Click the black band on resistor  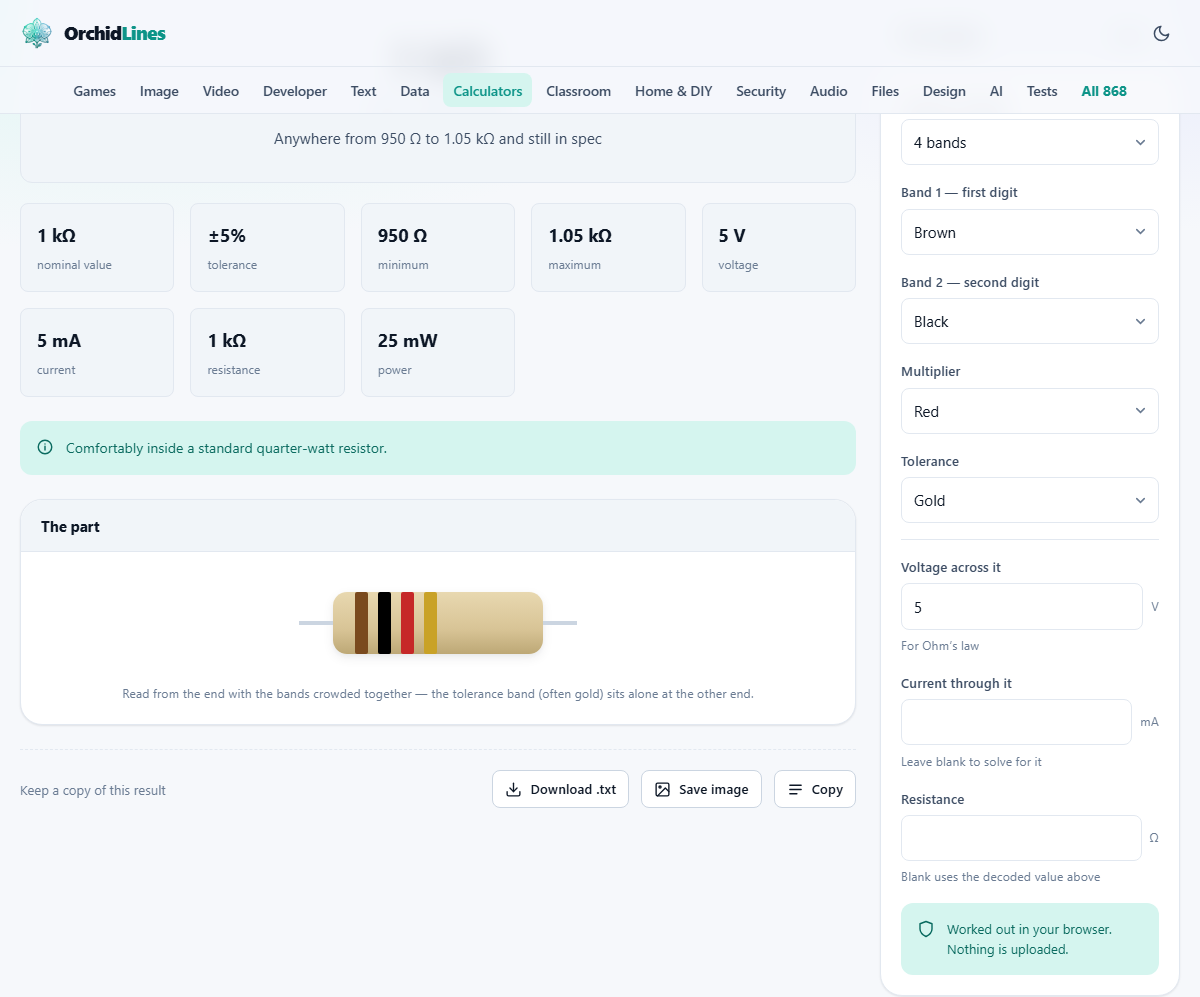click(384, 623)
